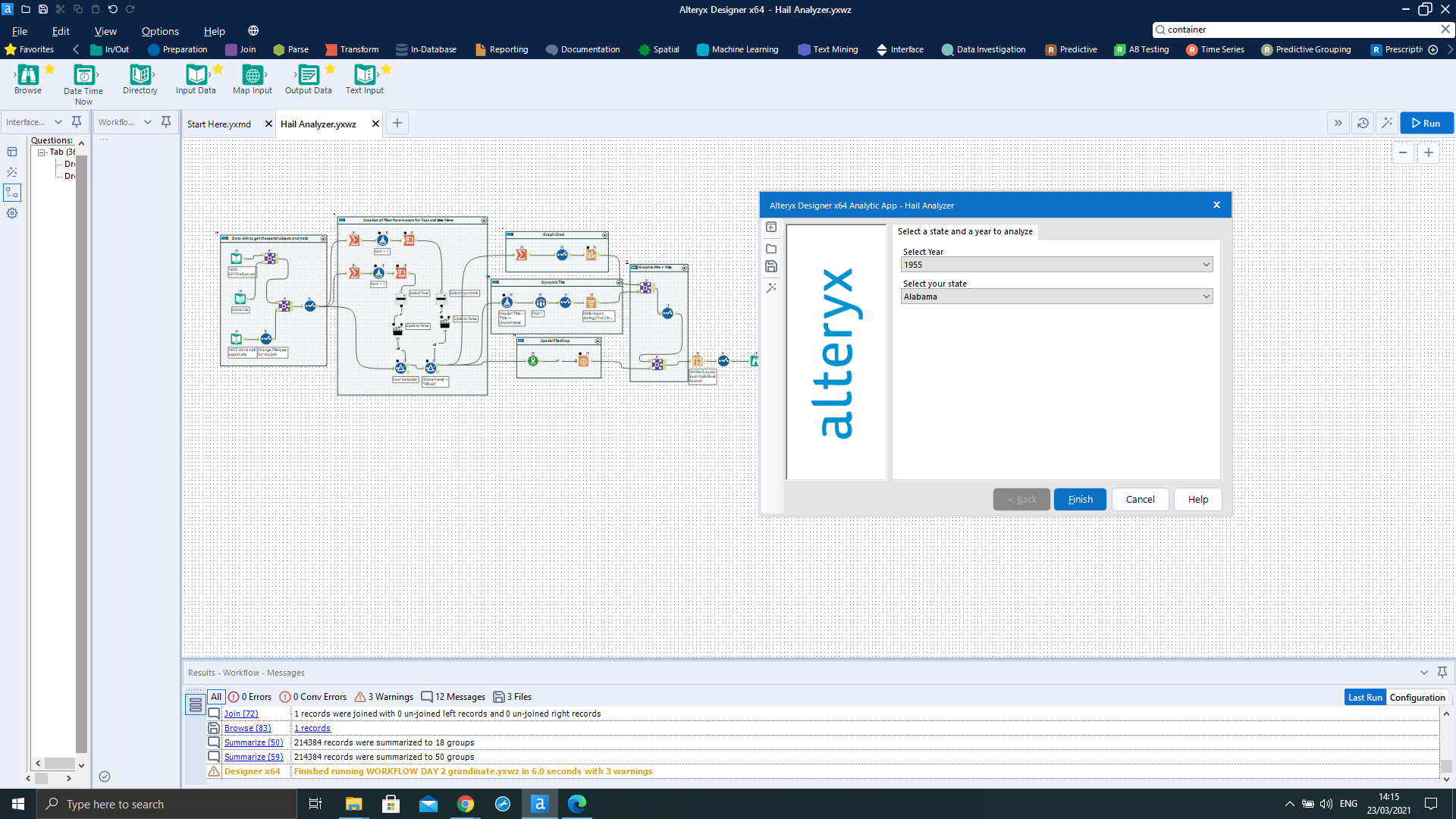The width and height of the screenshot is (1456, 819).
Task: Show All results messages
Action: click(x=216, y=697)
